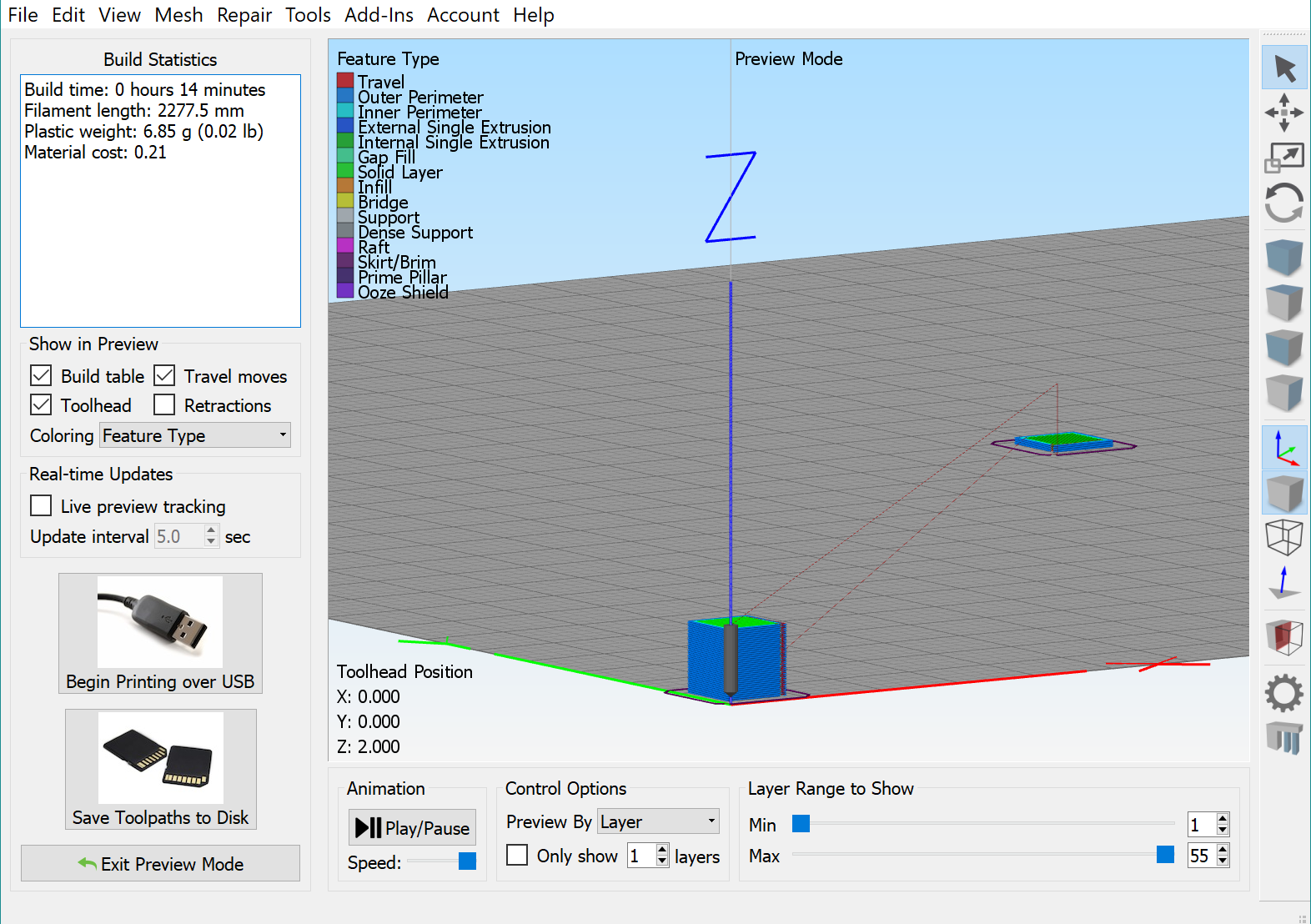Click Exit Preview Mode button
Screen dimensions: 1311x924
(160, 864)
